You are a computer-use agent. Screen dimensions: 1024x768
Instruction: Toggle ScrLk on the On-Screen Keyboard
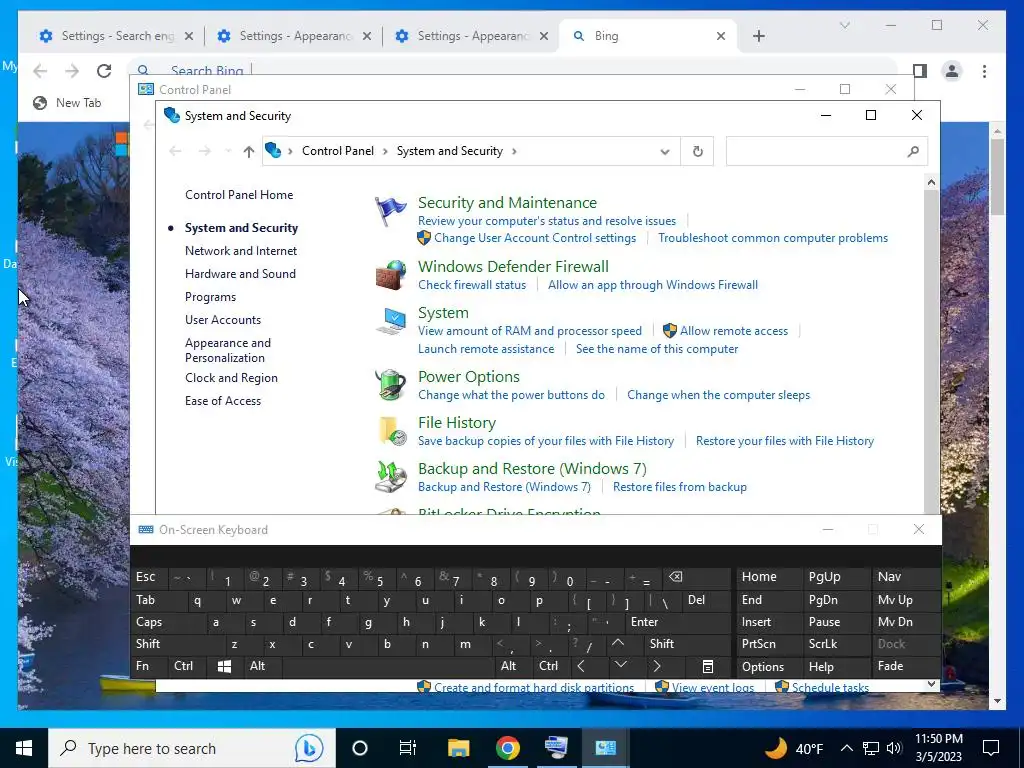coord(837,644)
